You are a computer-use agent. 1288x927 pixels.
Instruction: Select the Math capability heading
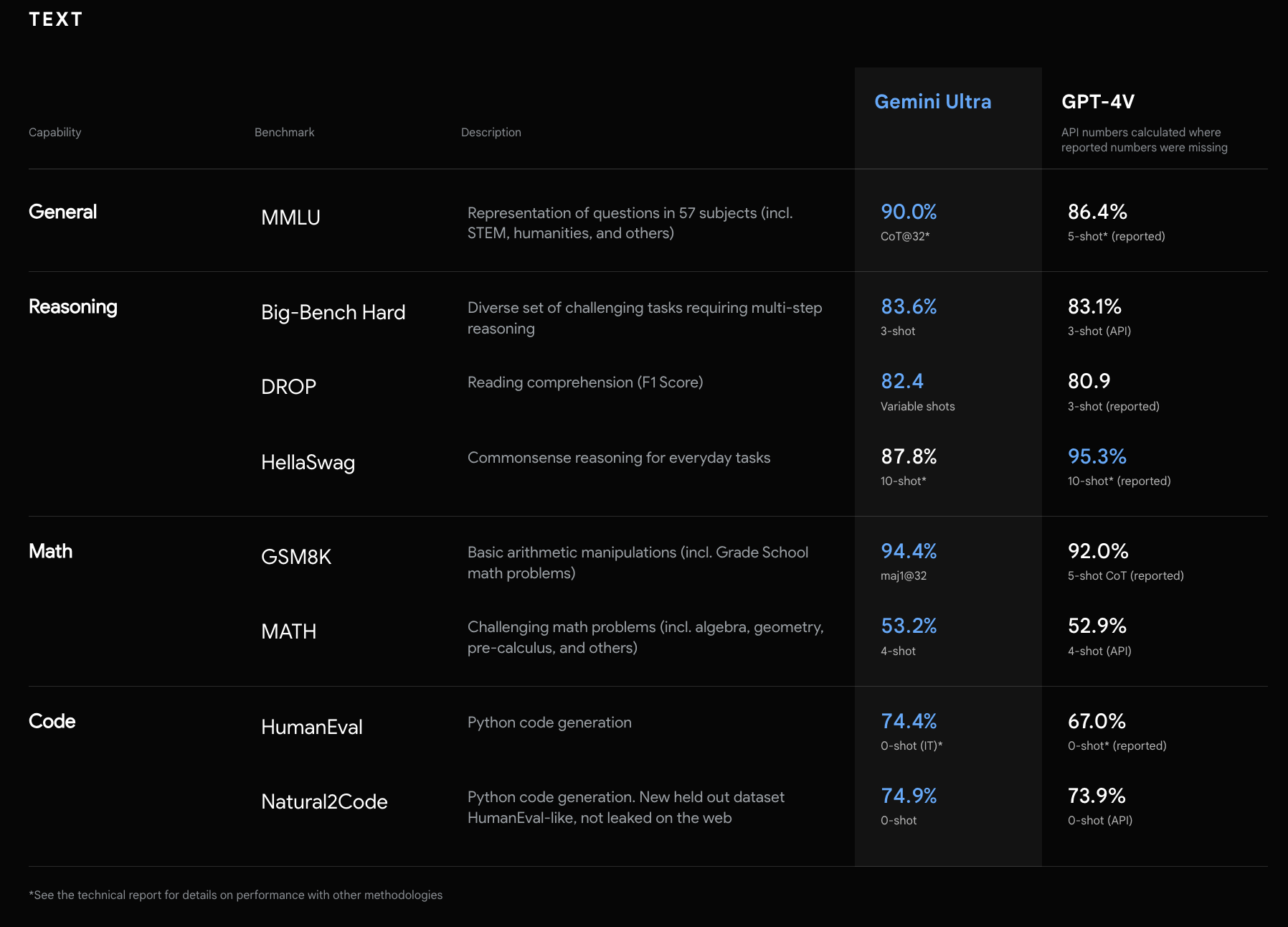pos(49,552)
